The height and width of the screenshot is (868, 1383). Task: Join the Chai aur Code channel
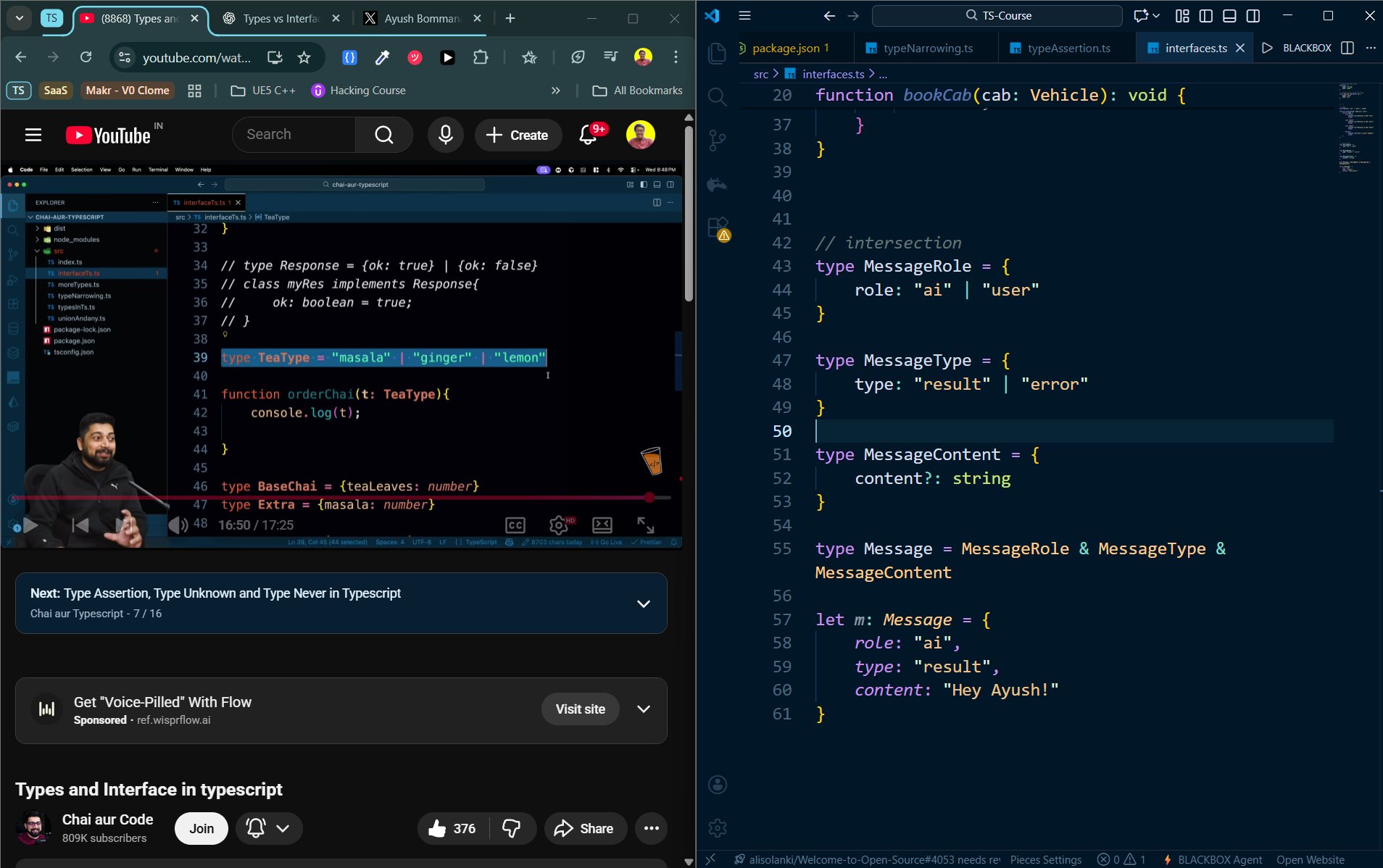tap(201, 827)
